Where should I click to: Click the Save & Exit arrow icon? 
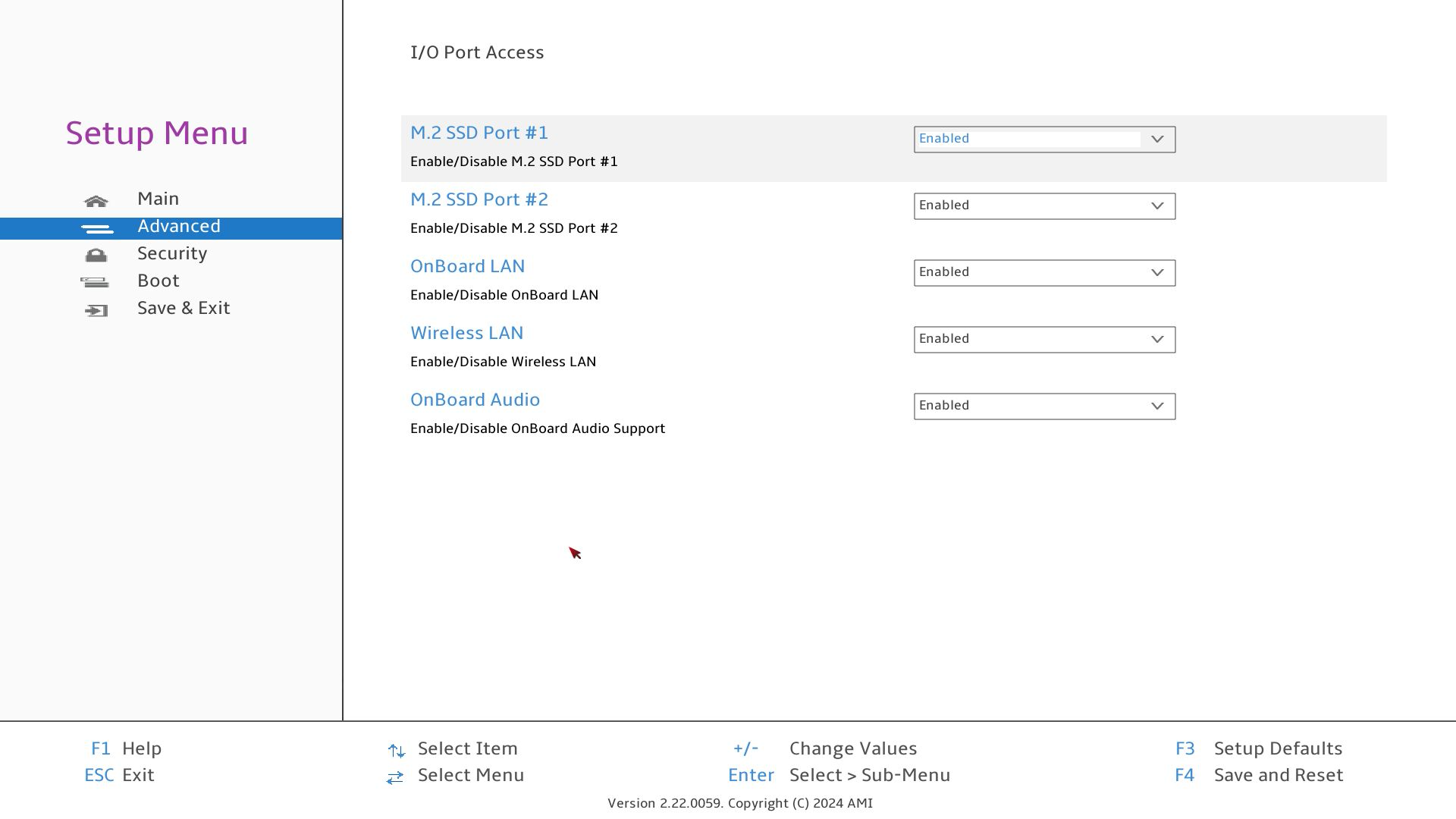click(96, 310)
